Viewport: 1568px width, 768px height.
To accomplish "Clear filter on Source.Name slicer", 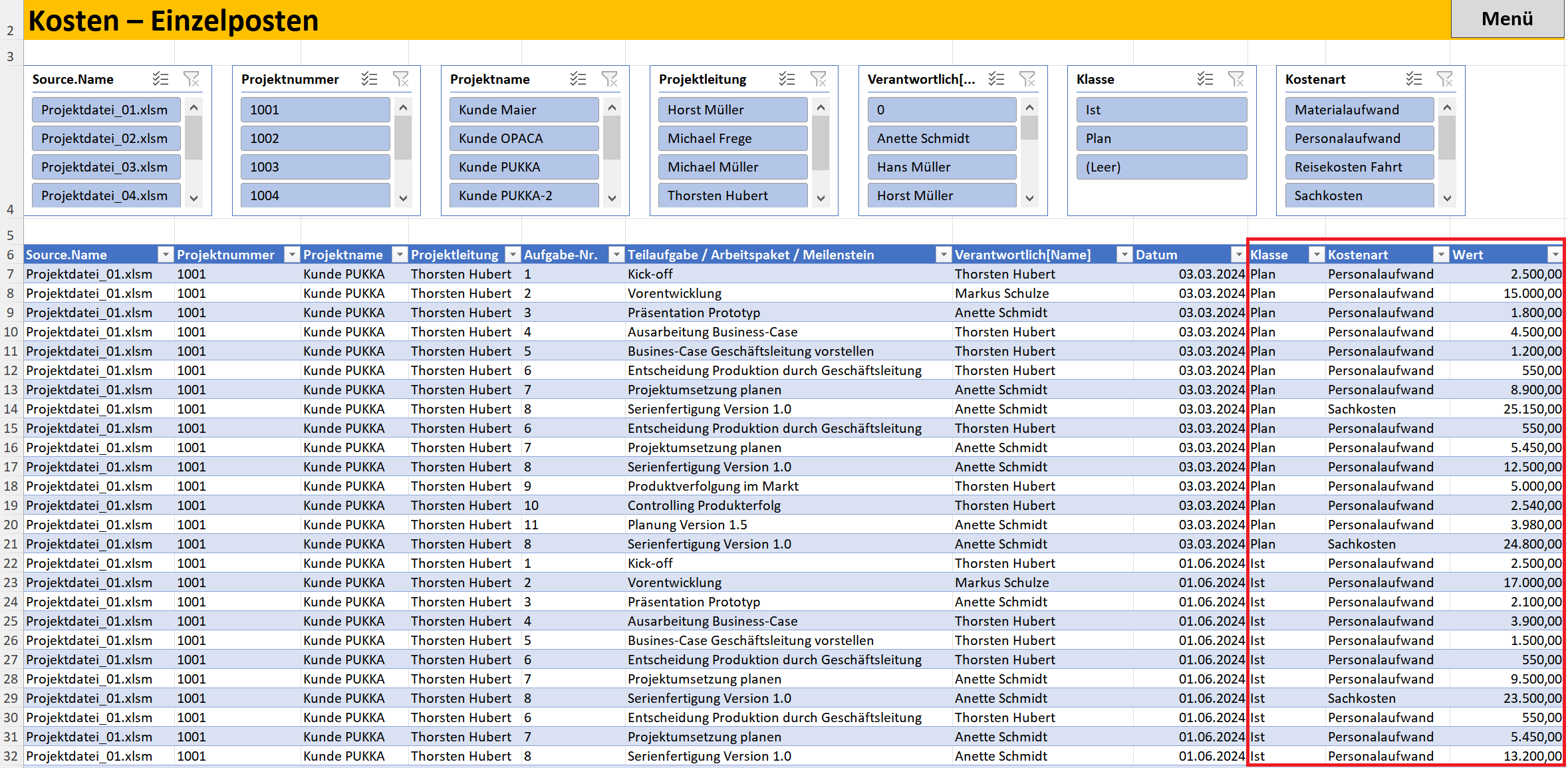I will [192, 79].
